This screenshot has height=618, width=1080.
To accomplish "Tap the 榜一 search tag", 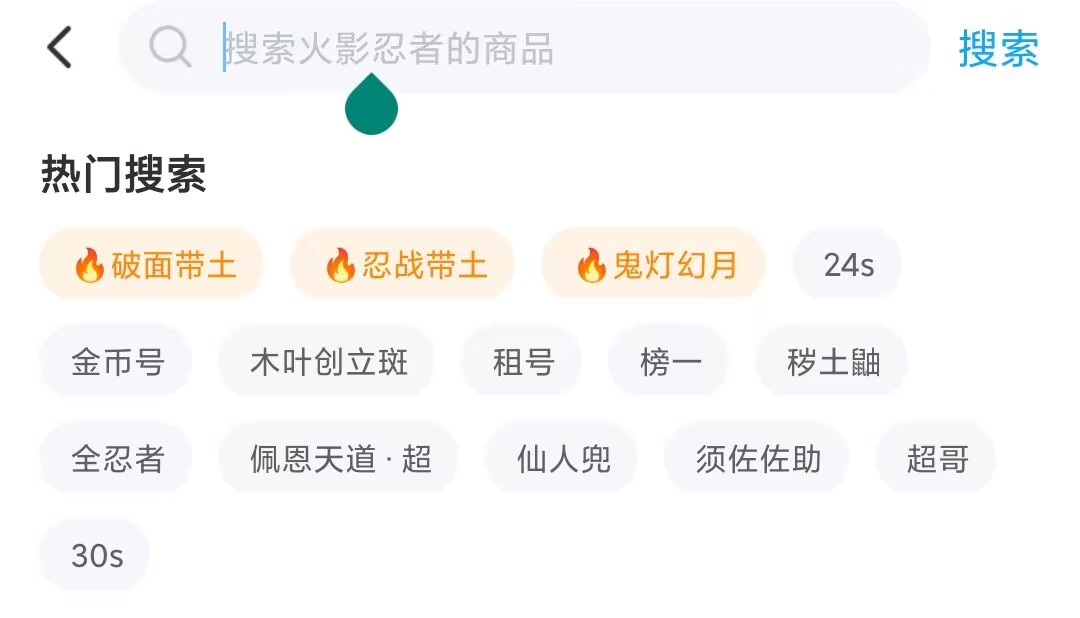I will 669,362.
